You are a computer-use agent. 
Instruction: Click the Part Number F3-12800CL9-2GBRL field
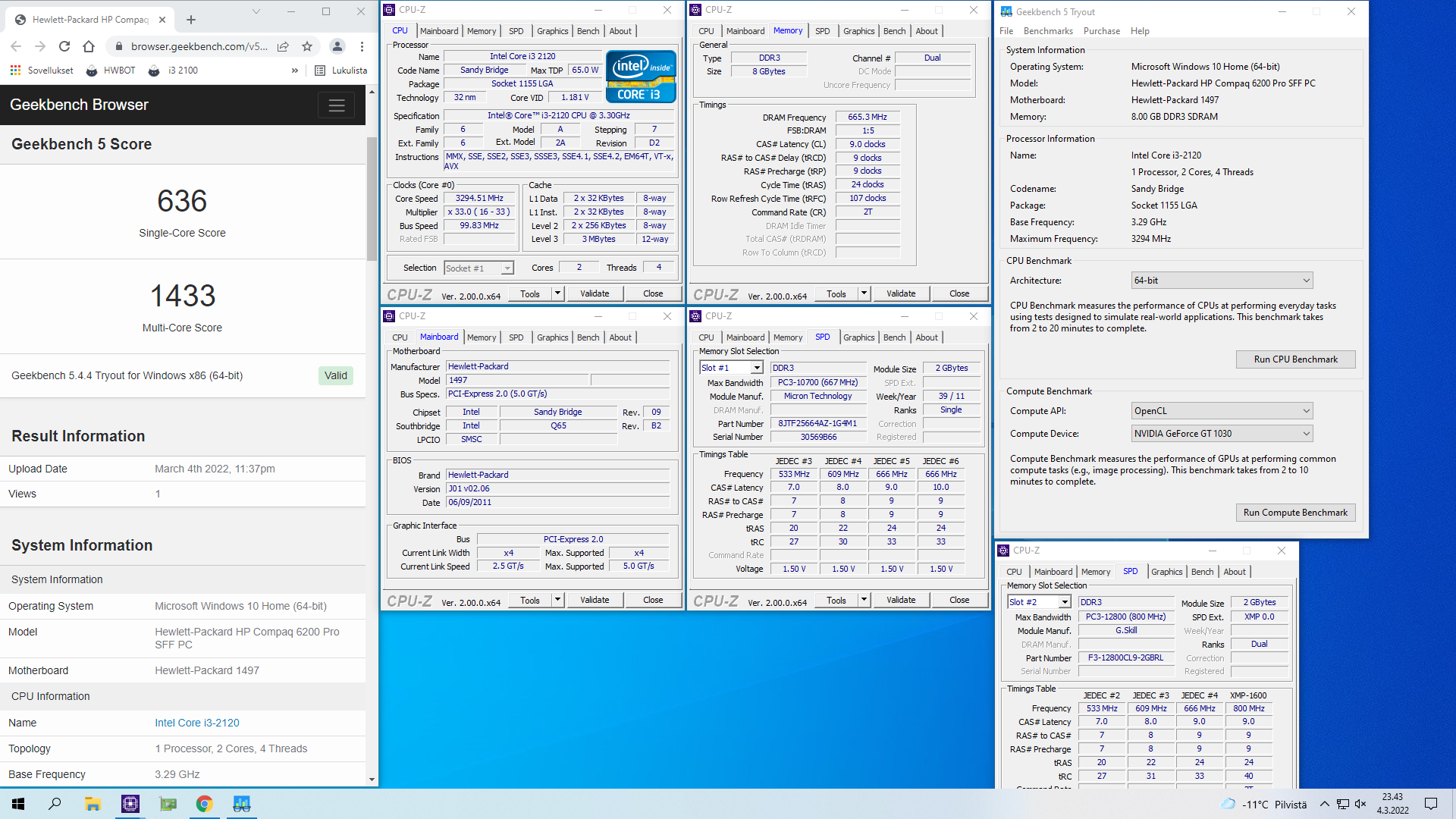(1125, 658)
